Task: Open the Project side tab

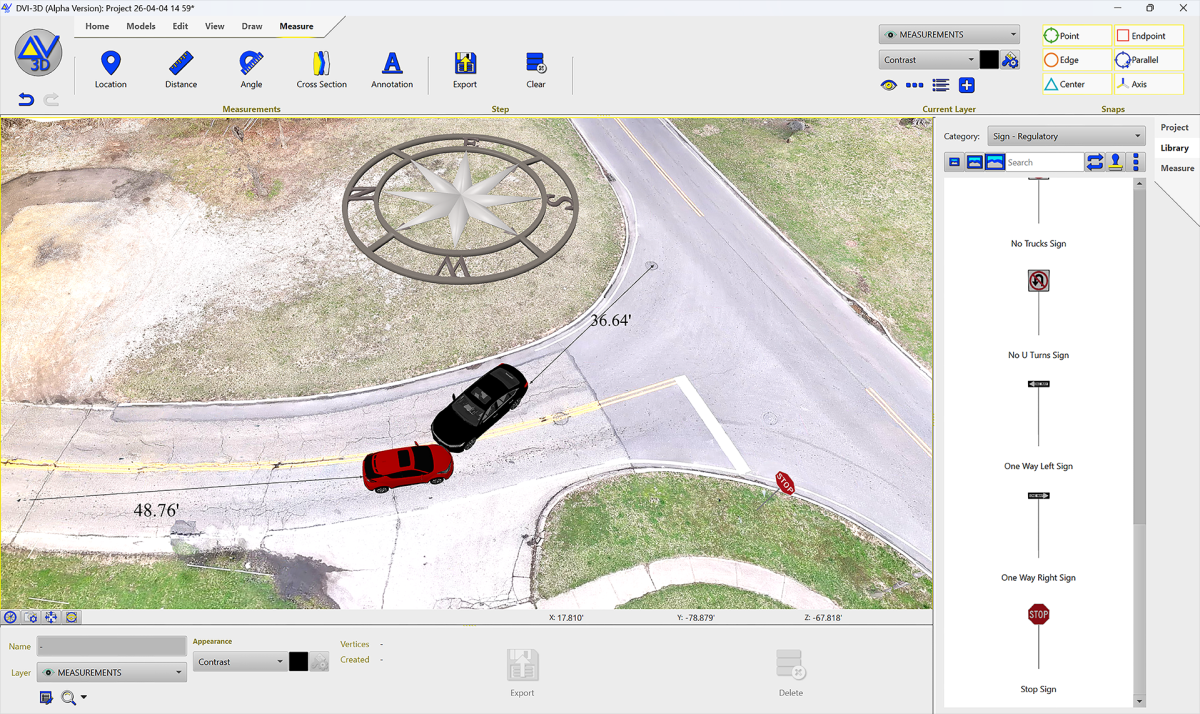Action: pyautogui.click(x=1174, y=127)
